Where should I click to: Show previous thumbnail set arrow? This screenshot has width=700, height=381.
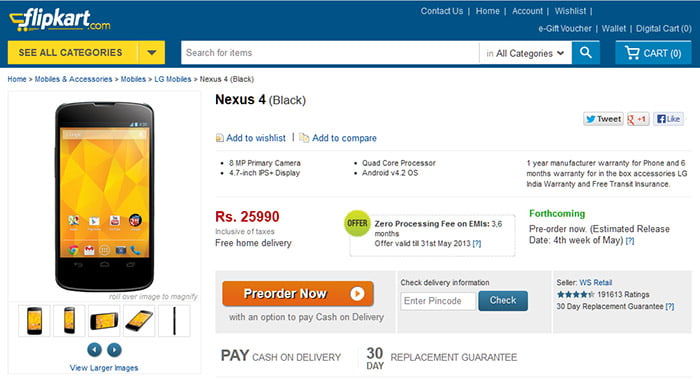point(94,349)
